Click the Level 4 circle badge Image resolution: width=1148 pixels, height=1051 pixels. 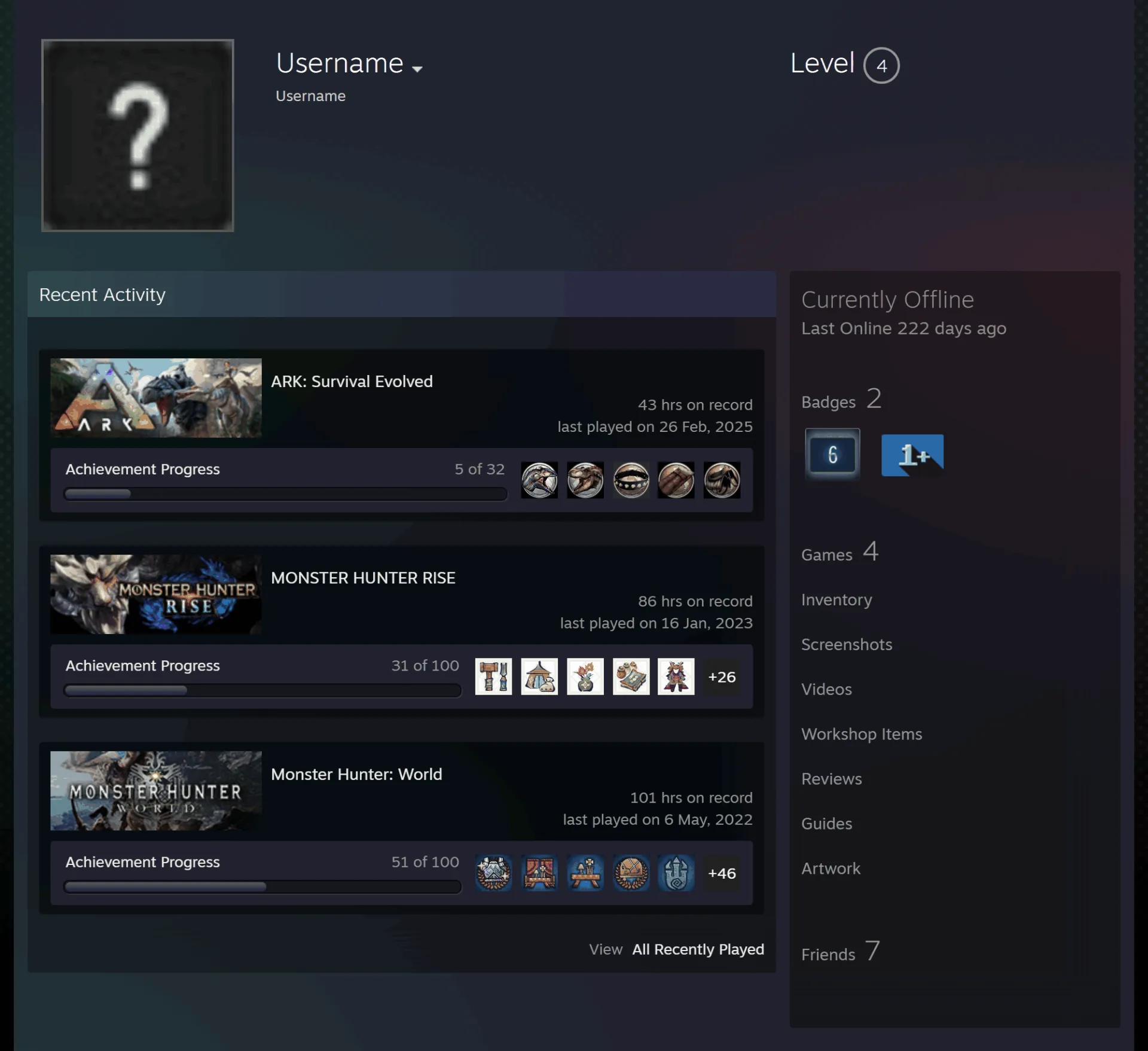(x=881, y=65)
